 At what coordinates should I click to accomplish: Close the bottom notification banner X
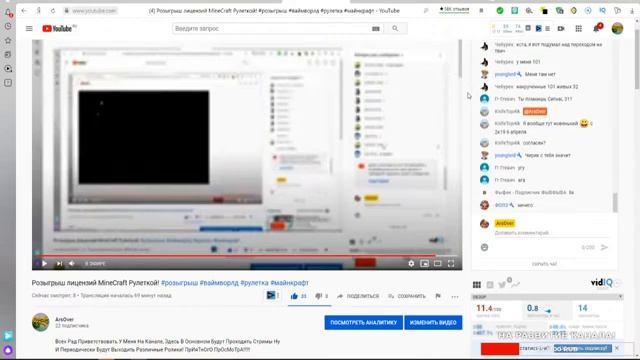click(x=617, y=348)
